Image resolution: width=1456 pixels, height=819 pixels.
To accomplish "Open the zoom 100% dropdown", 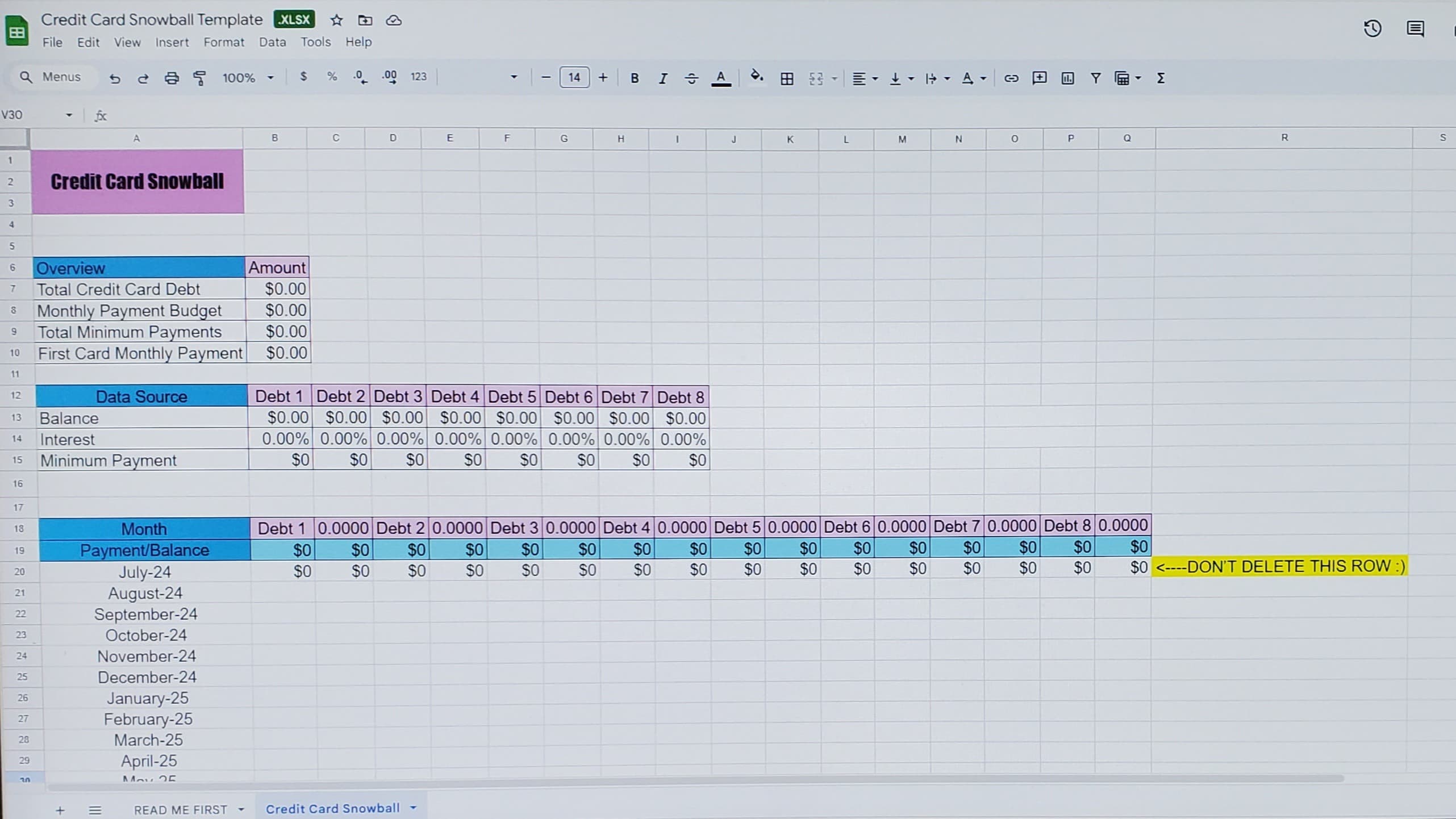I will click(248, 78).
